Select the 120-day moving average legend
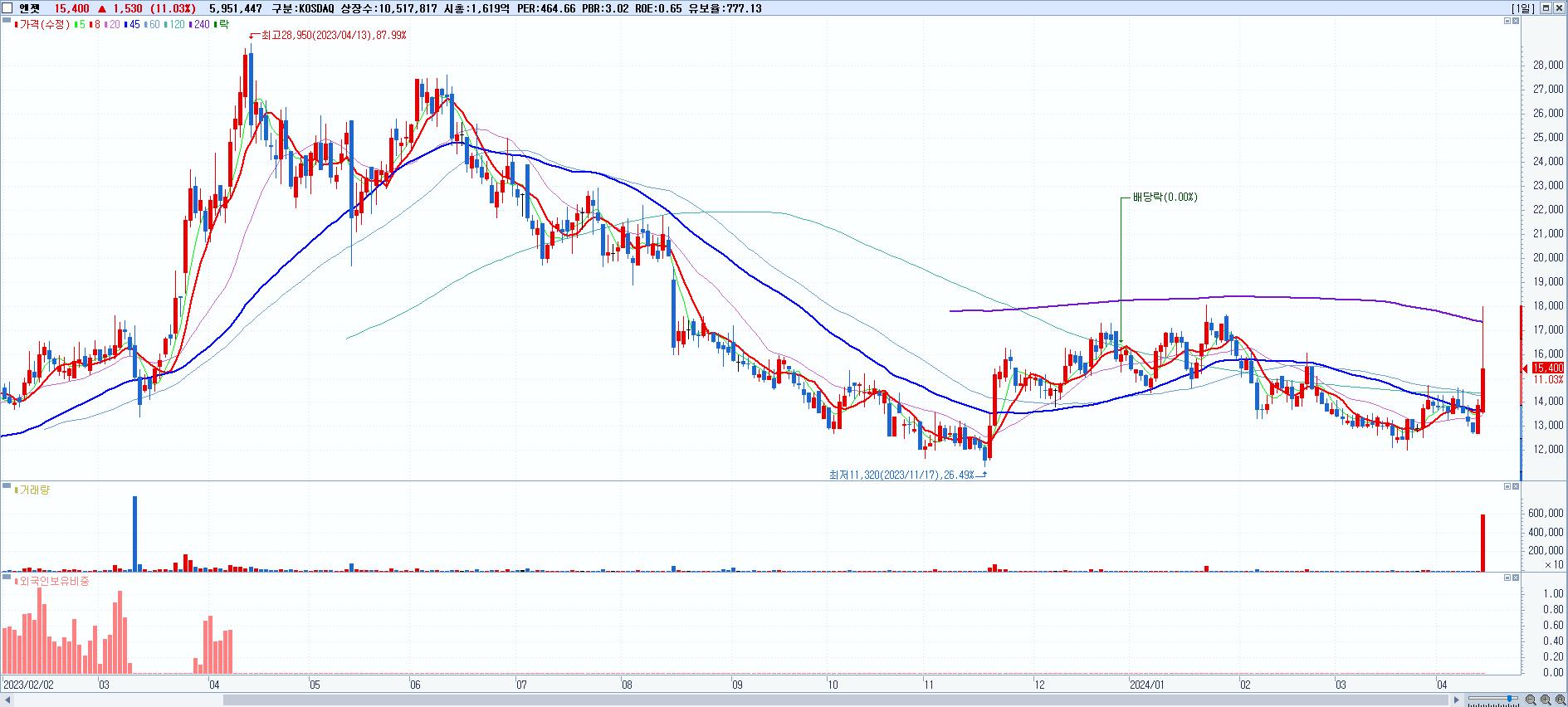This screenshot has height=707, width=1568. coord(174,25)
